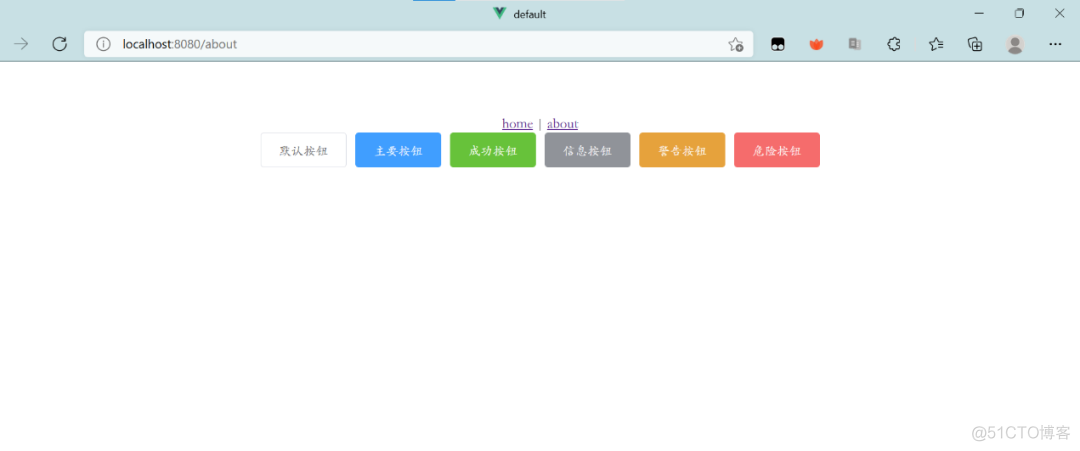Click the browser forward arrow
1080x451 pixels.
click(x=21, y=44)
